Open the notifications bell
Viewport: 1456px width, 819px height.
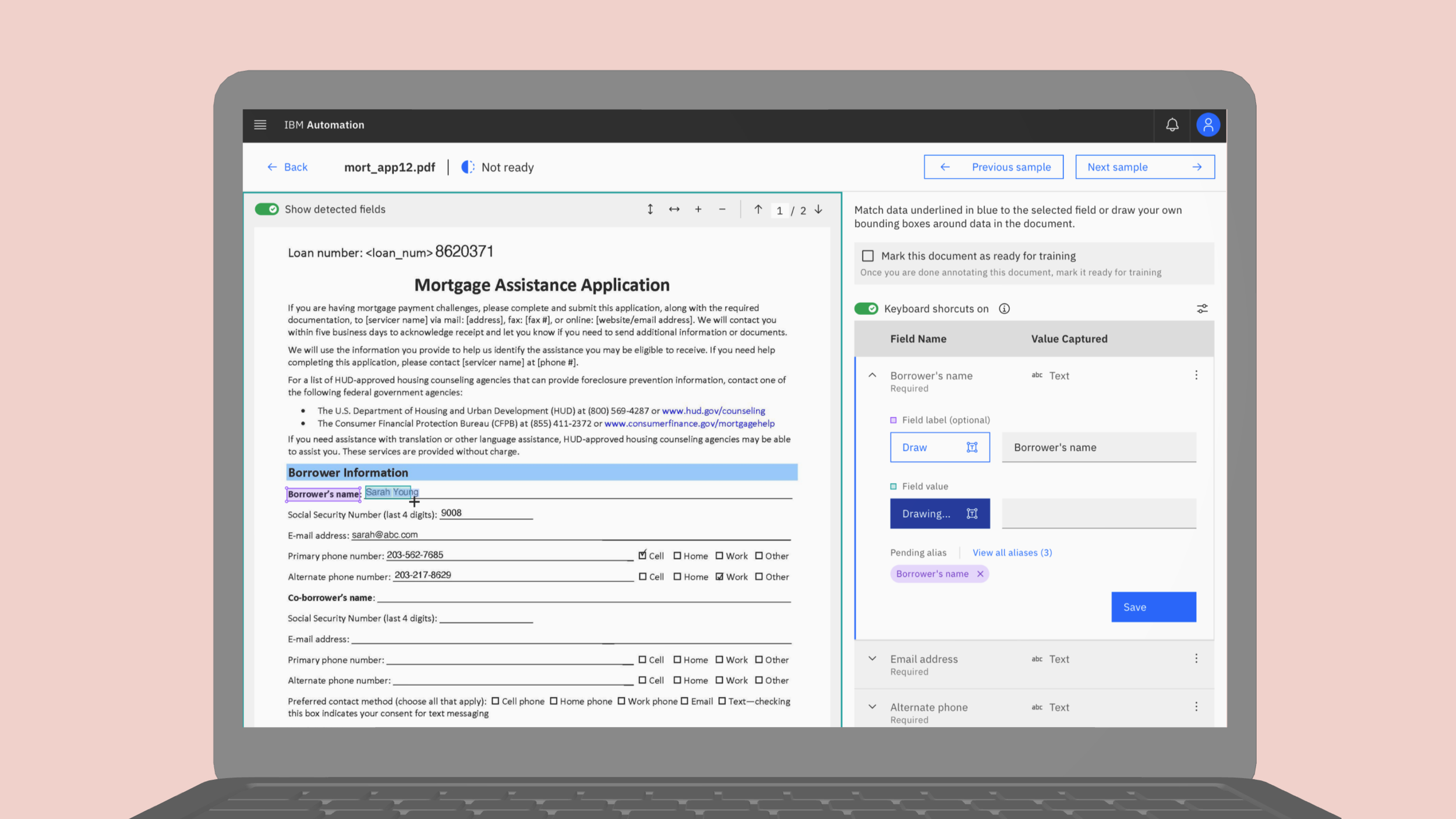click(x=1172, y=125)
